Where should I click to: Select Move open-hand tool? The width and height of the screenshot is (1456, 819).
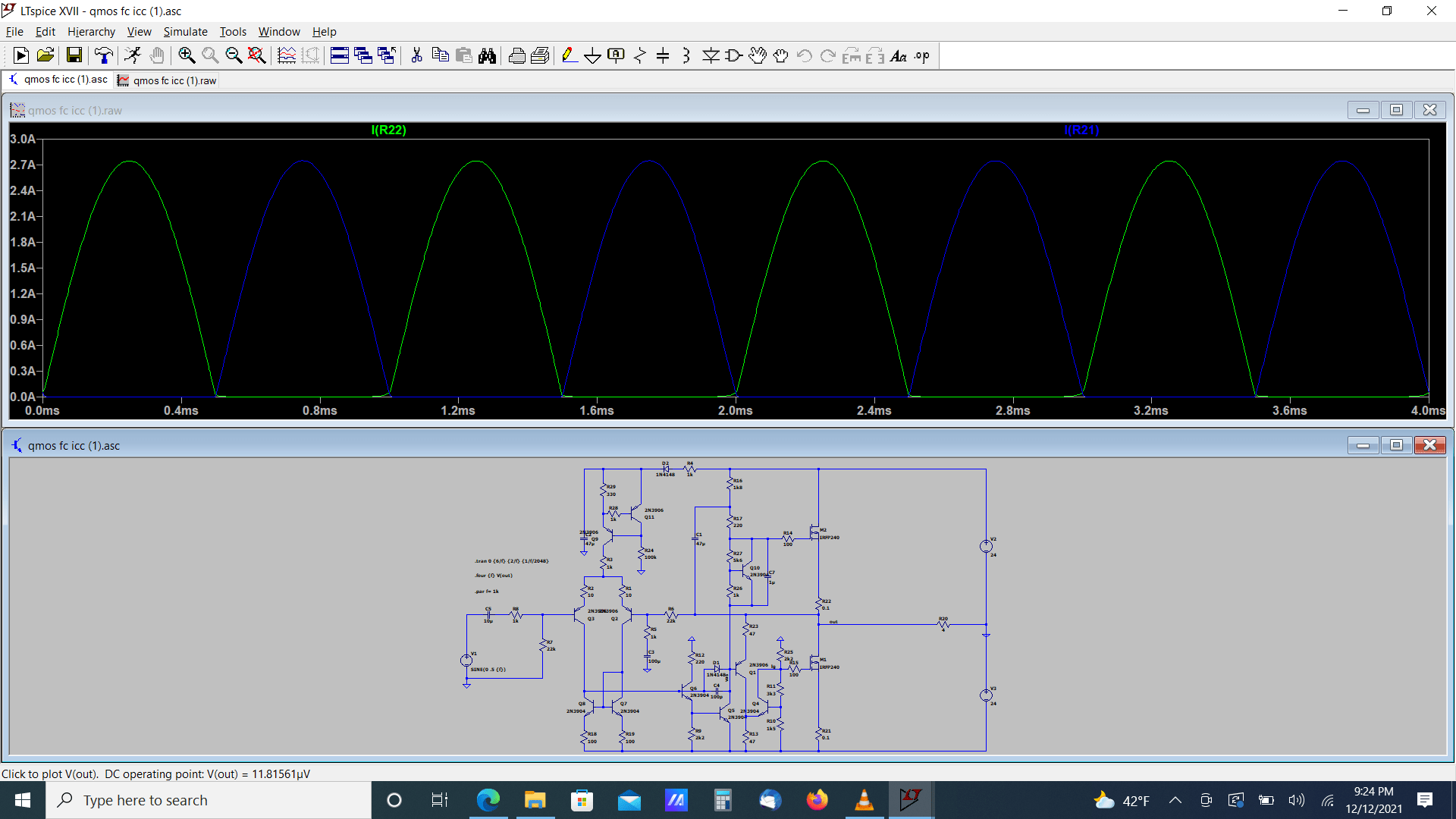click(x=757, y=55)
